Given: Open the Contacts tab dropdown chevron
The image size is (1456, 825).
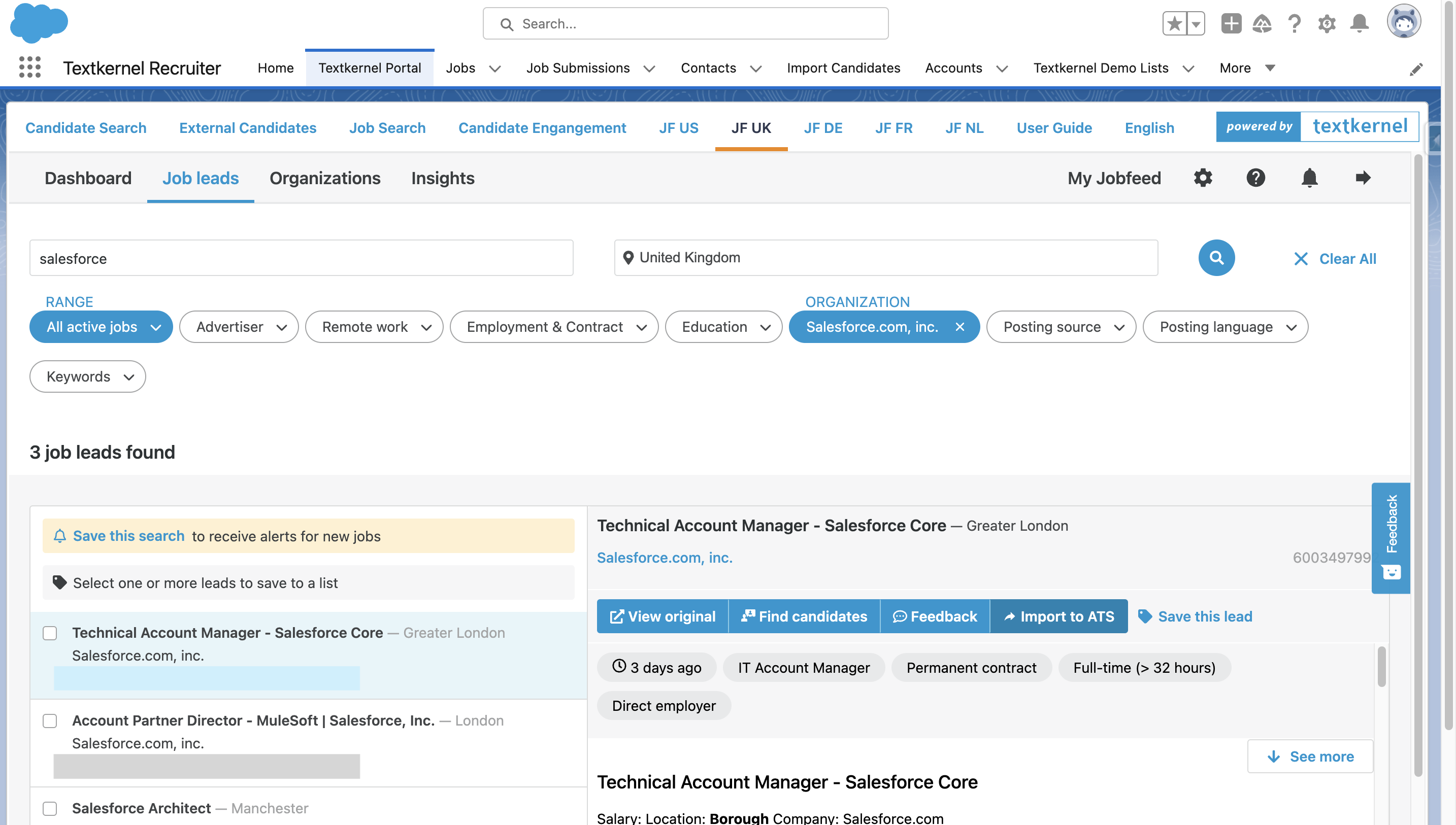Looking at the screenshot, I should point(755,68).
